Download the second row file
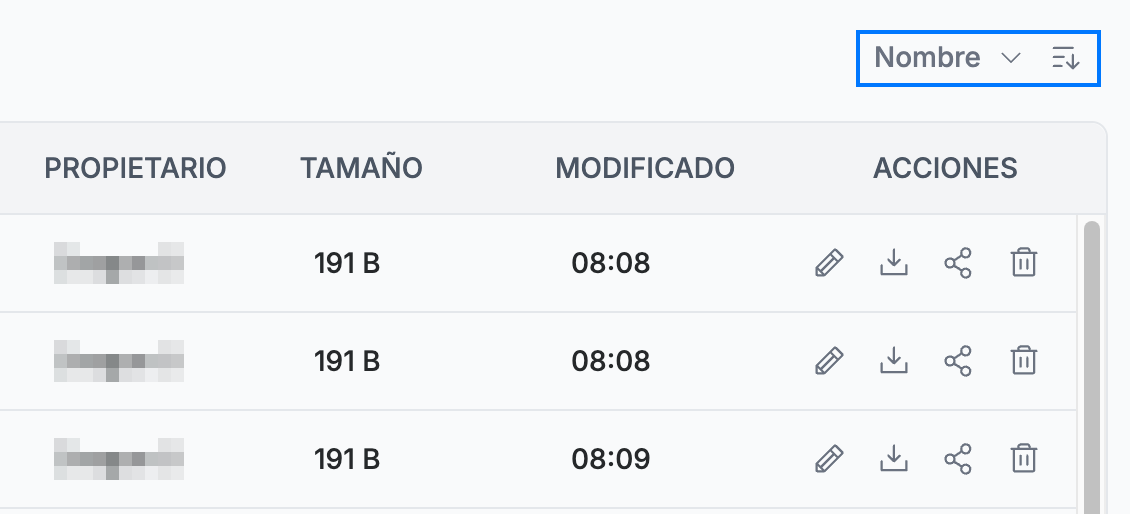This screenshot has width=1130, height=514. pyautogui.click(x=894, y=360)
